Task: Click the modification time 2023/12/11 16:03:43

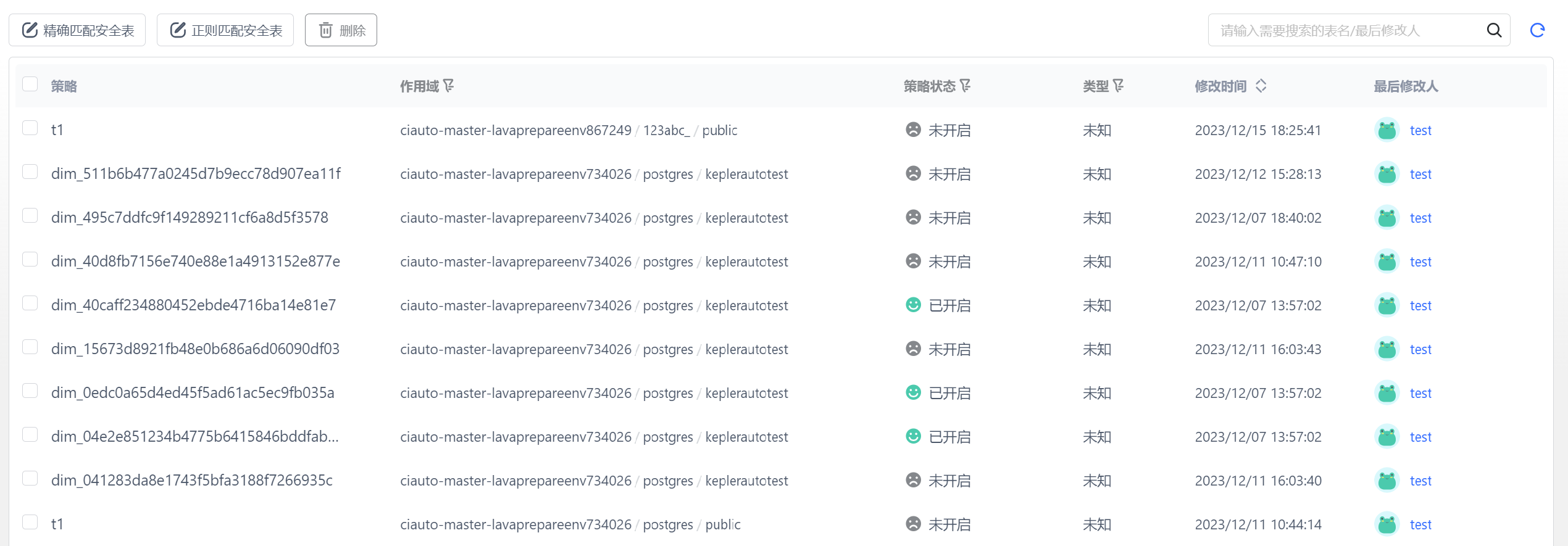Action: (x=1258, y=349)
